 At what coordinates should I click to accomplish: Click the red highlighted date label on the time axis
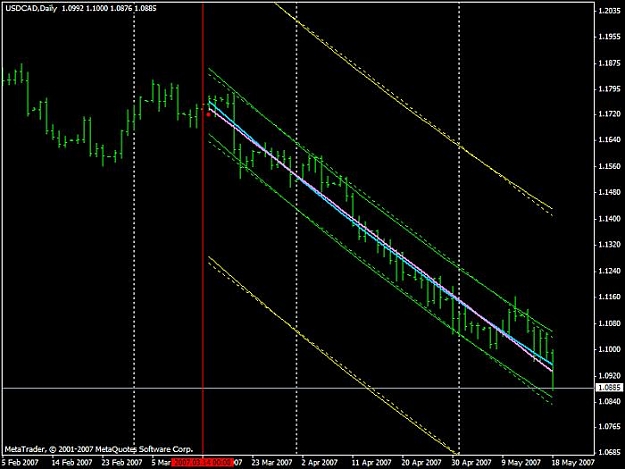click(x=202, y=463)
